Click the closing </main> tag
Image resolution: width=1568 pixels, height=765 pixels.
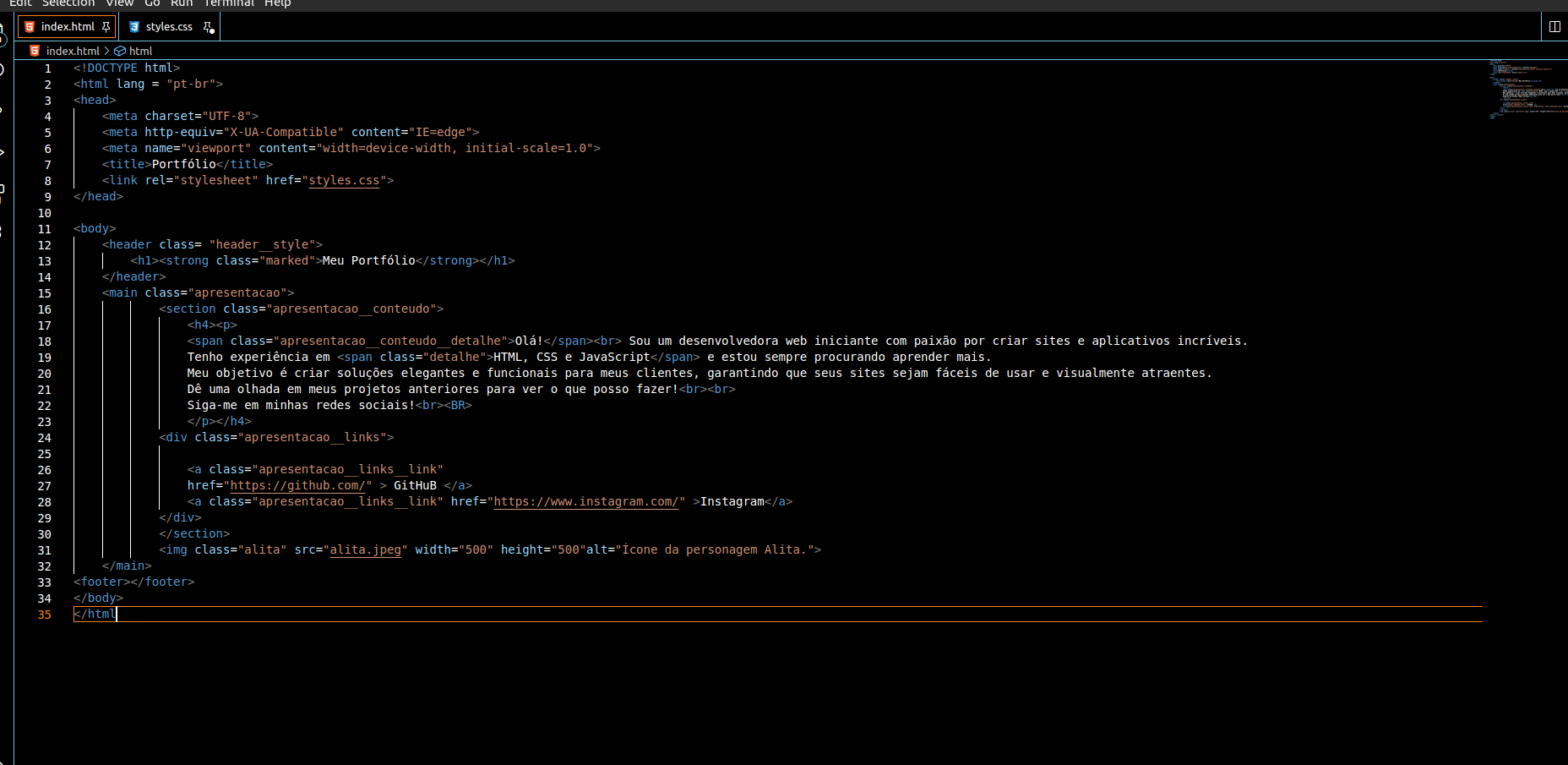(x=127, y=566)
